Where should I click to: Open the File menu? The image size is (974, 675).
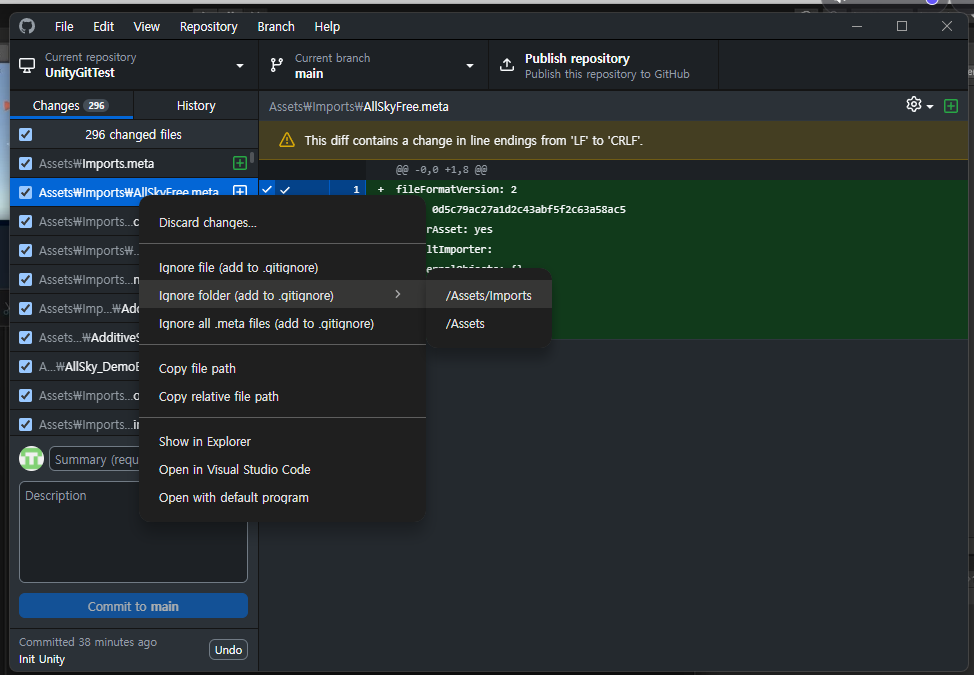point(64,27)
